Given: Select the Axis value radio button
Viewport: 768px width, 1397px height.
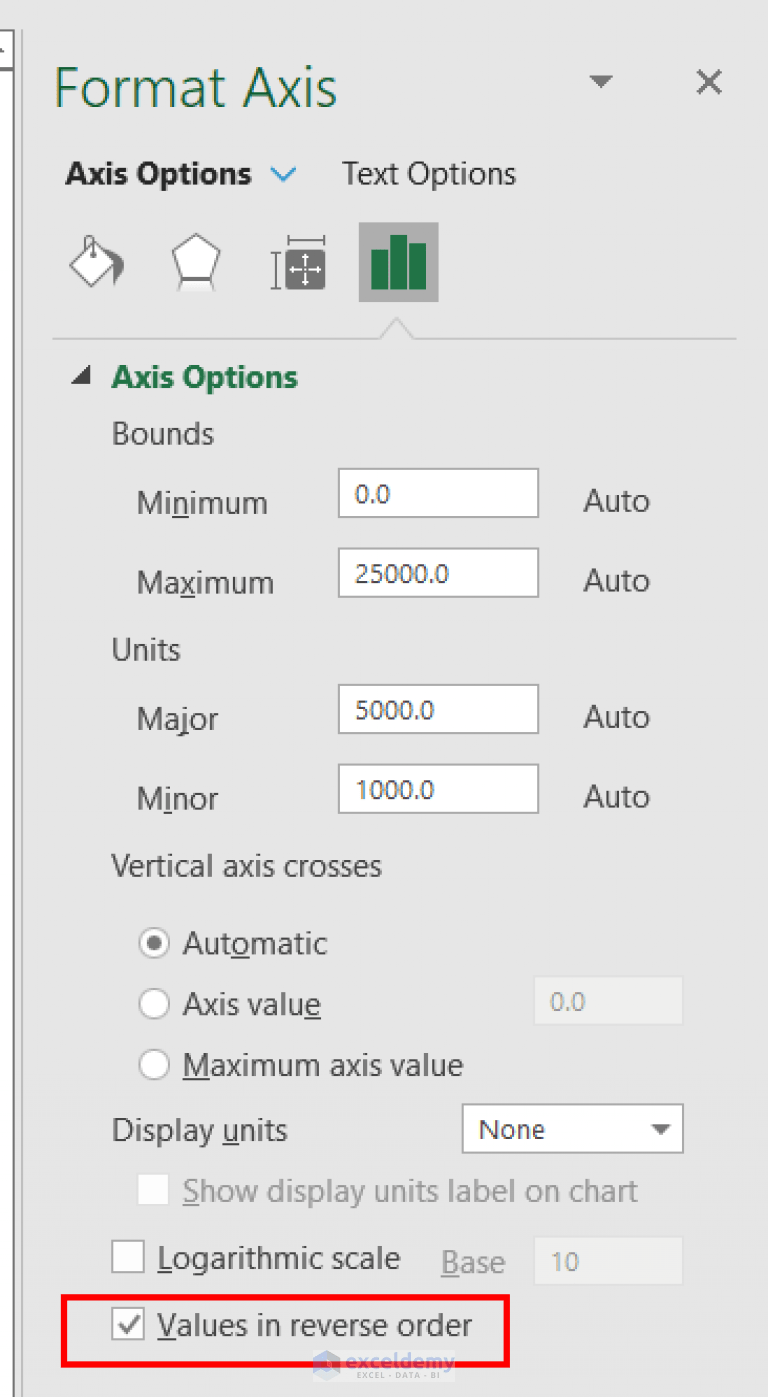Looking at the screenshot, I should tap(154, 1004).
